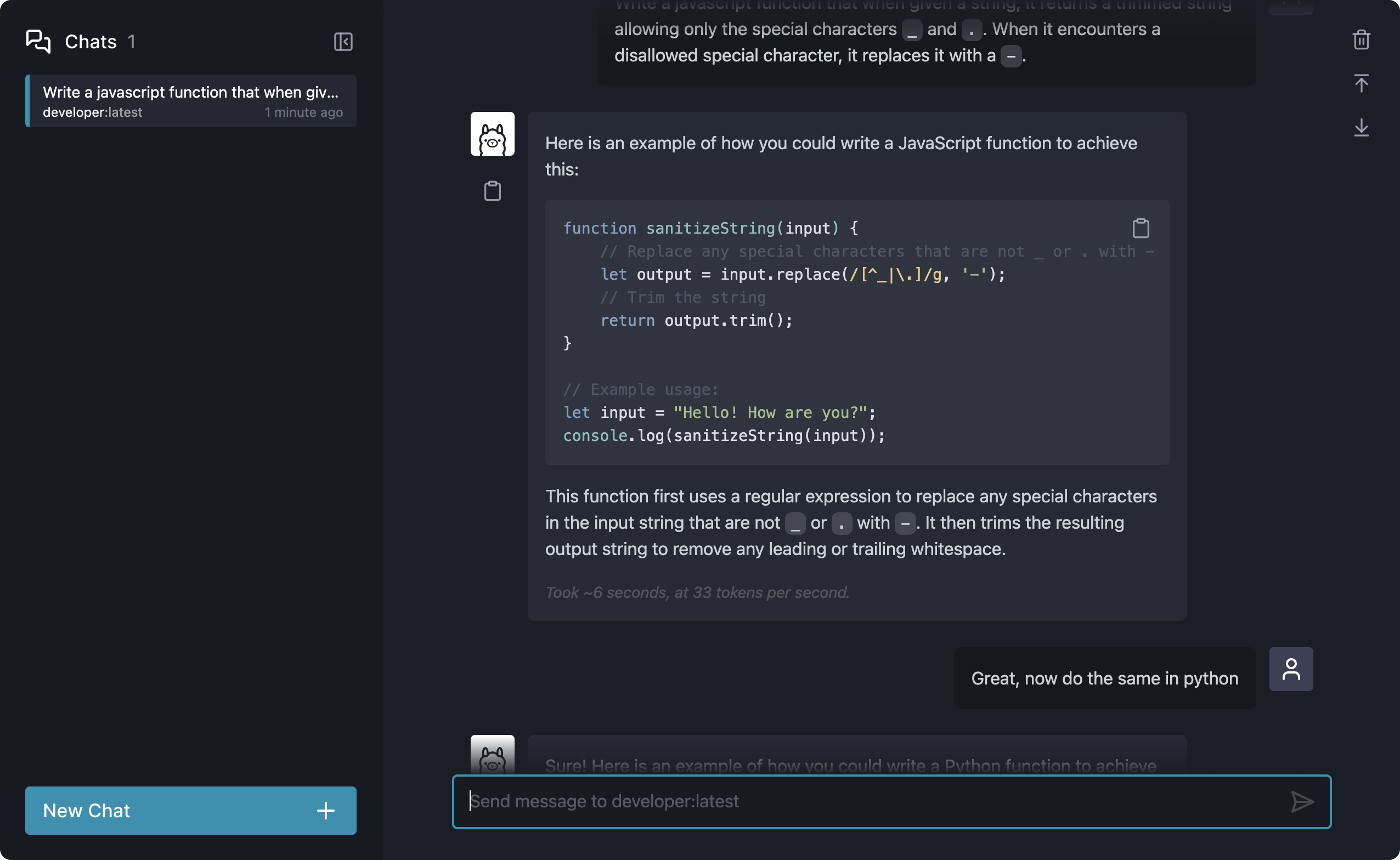Click the llama avatar beside JavaScript answer
The width and height of the screenshot is (1400, 860).
click(x=492, y=134)
